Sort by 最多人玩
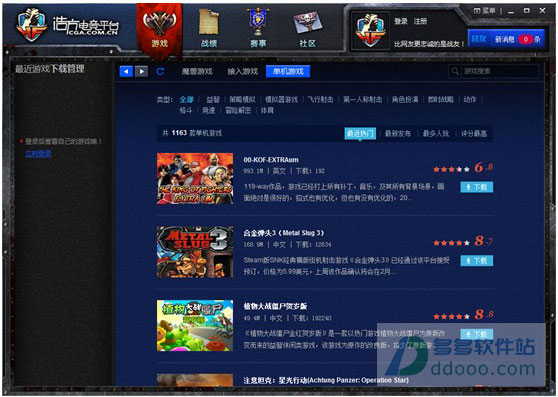This screenshot has width=558, height=397. pyautogui.click(x=436, y=133)
